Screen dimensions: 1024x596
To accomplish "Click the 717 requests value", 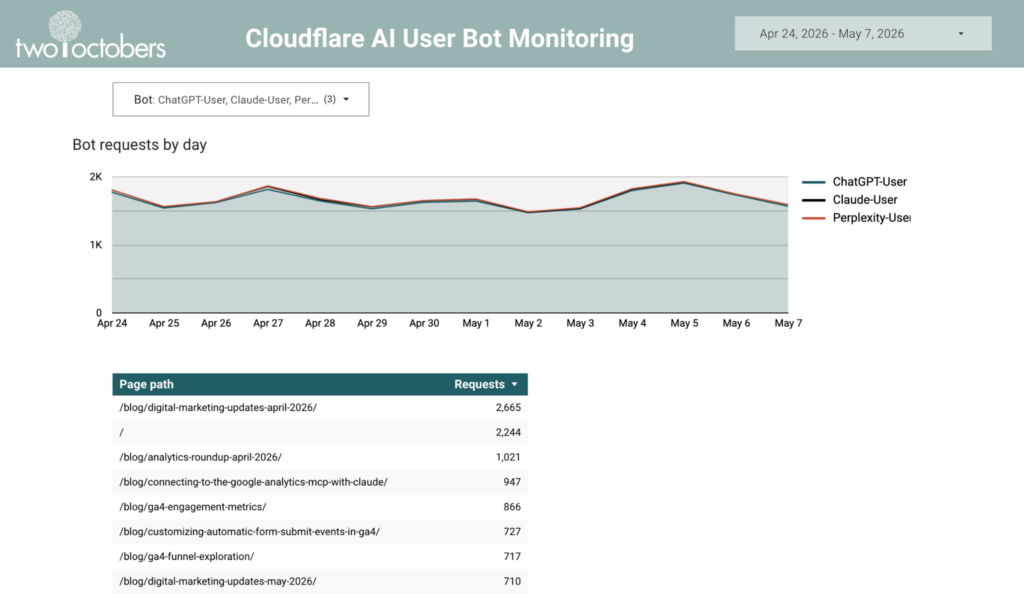I will tap(512, 556).
